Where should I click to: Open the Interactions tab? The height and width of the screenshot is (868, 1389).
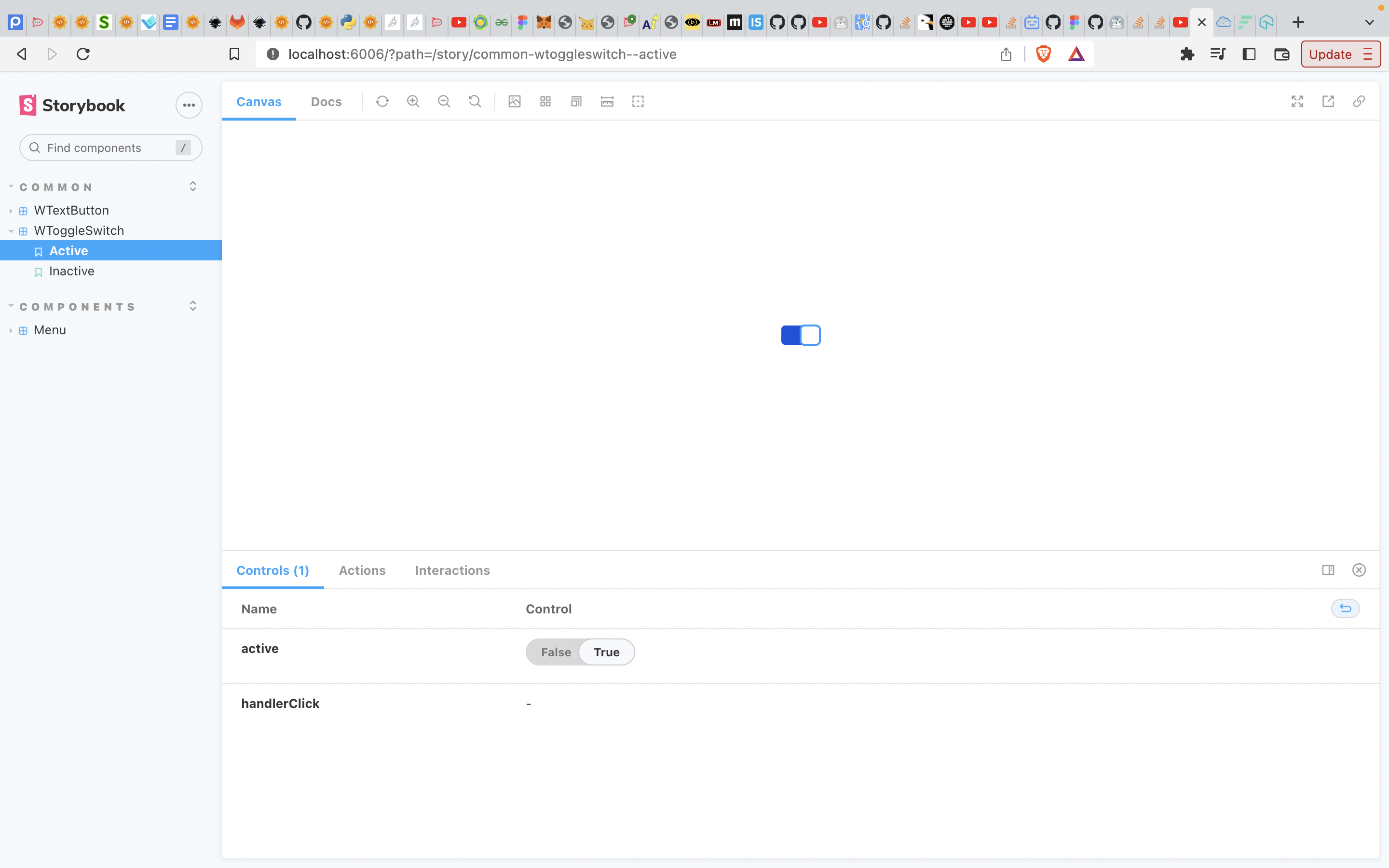(452, 570)
